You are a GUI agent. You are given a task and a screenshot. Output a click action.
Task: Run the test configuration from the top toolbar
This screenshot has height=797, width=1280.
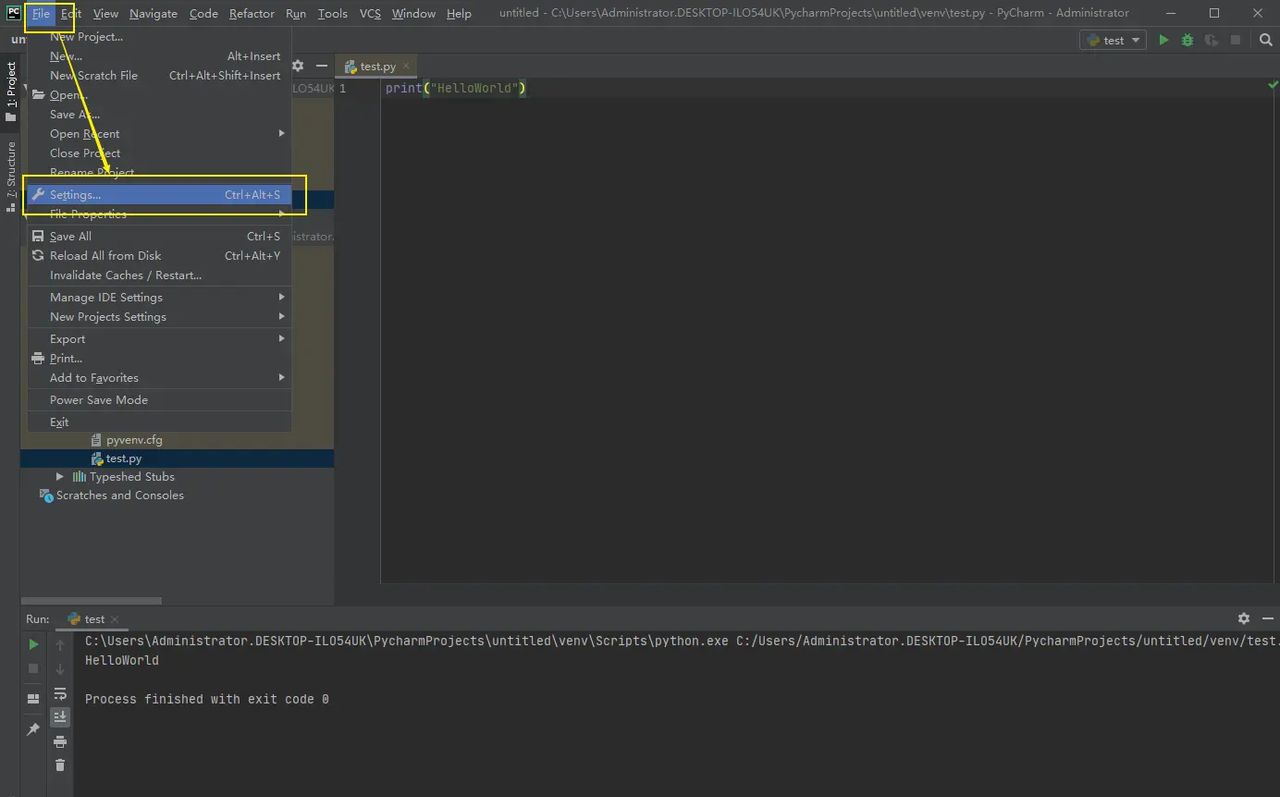point(1163,40)
